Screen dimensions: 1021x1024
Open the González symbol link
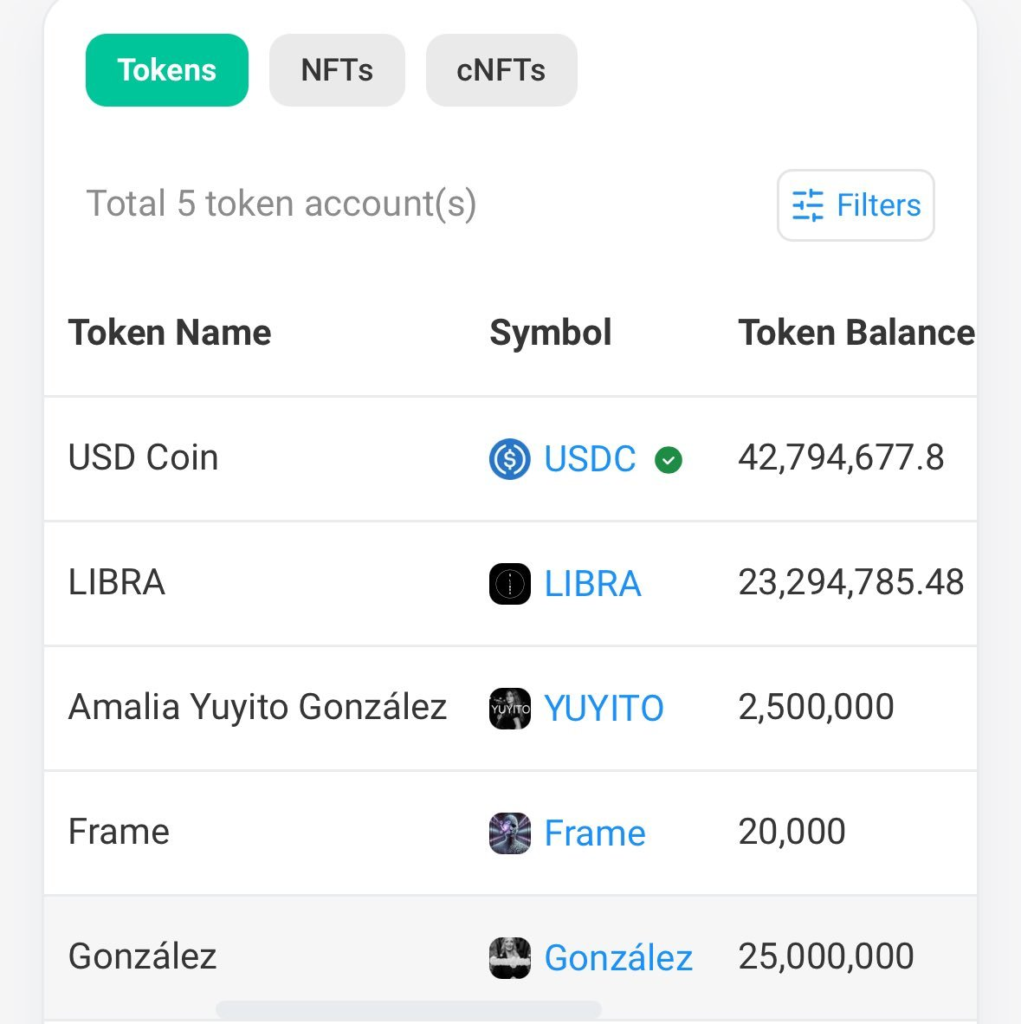[x=618, y=958]
